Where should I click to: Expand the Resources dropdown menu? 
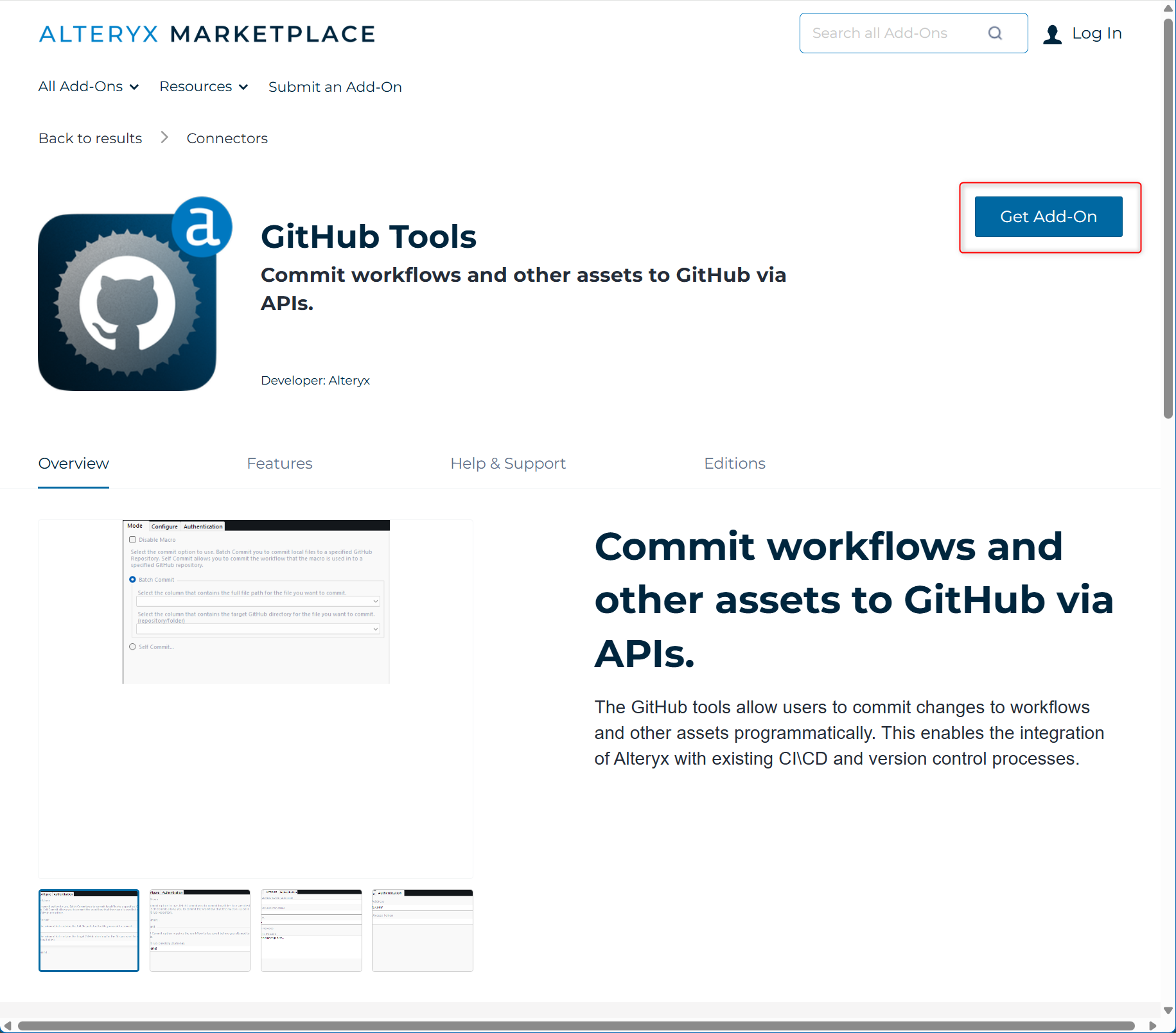(x=203, y=87)
